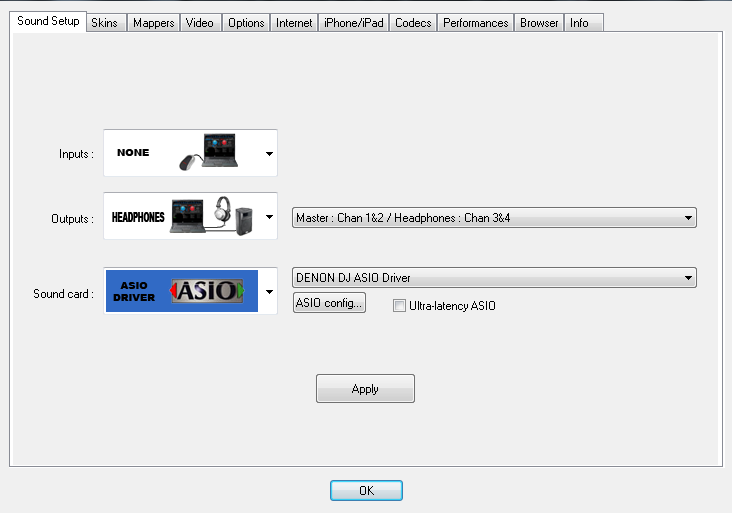Click the blue ASIO driver logo
The width and height of the screenshot is (732, 513).
point(182,291)
